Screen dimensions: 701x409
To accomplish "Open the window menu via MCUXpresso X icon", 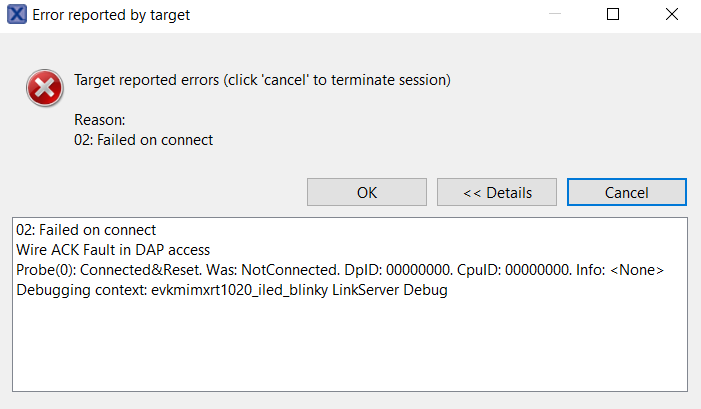I will [x=17, y=14].
